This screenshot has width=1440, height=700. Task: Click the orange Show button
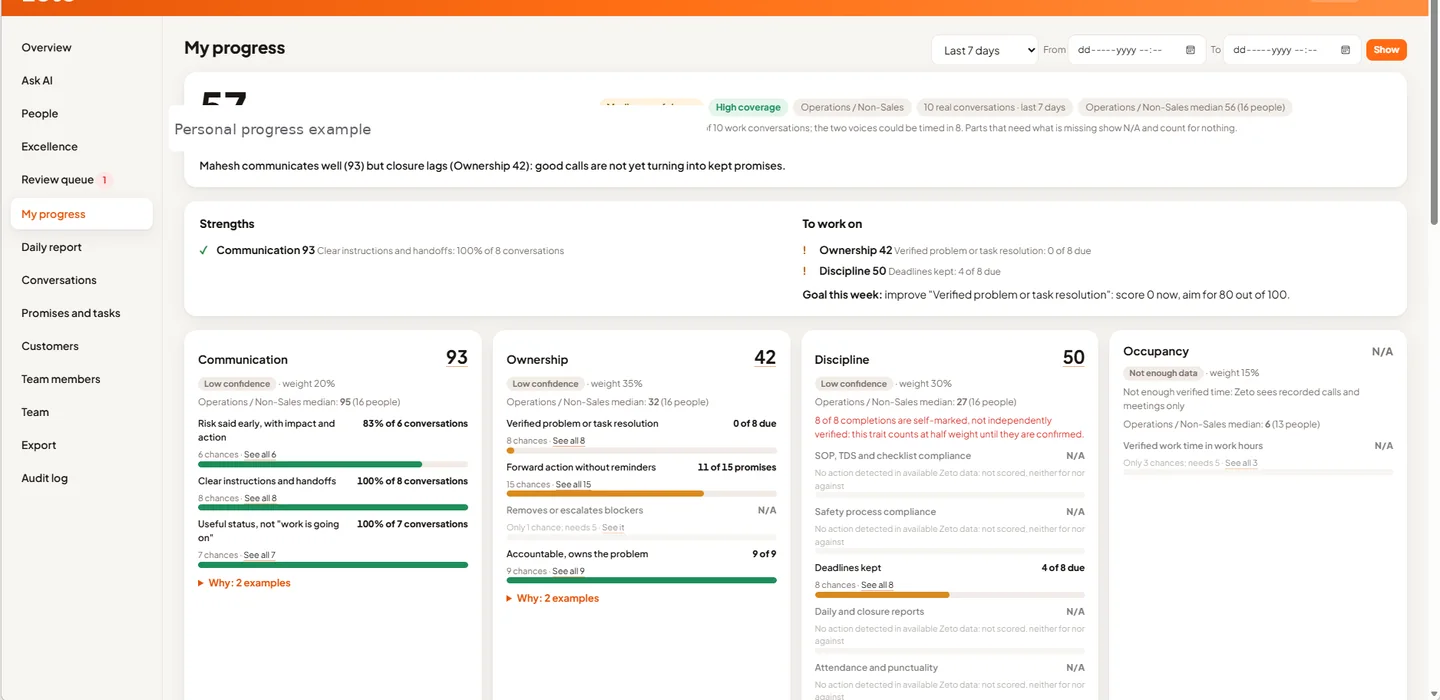click(1386, 50)
